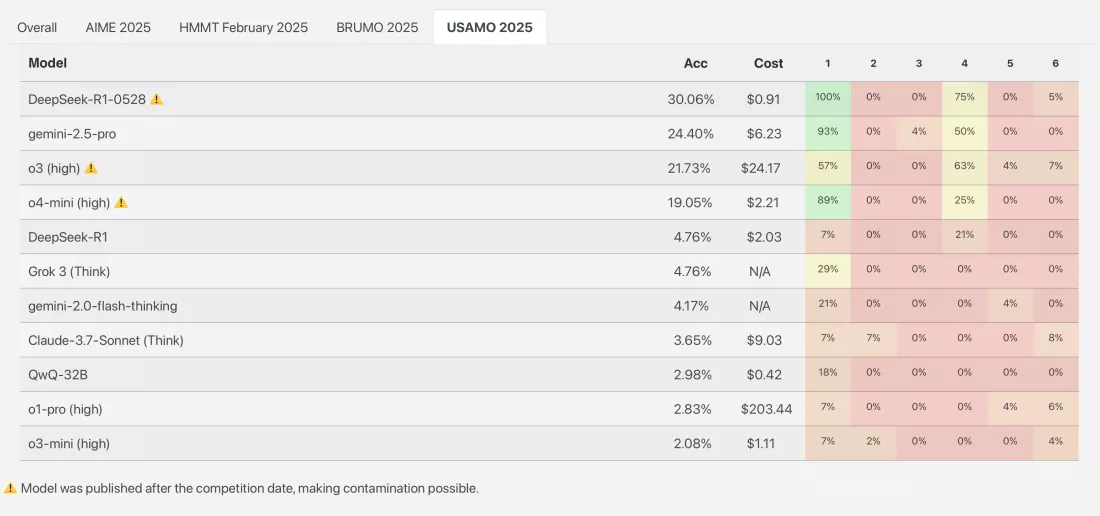The width and height of the screenshot is (1100, 516).
Task: Select the Claude-3.7-Sonnet (Think) row
Action: [549, 340]
